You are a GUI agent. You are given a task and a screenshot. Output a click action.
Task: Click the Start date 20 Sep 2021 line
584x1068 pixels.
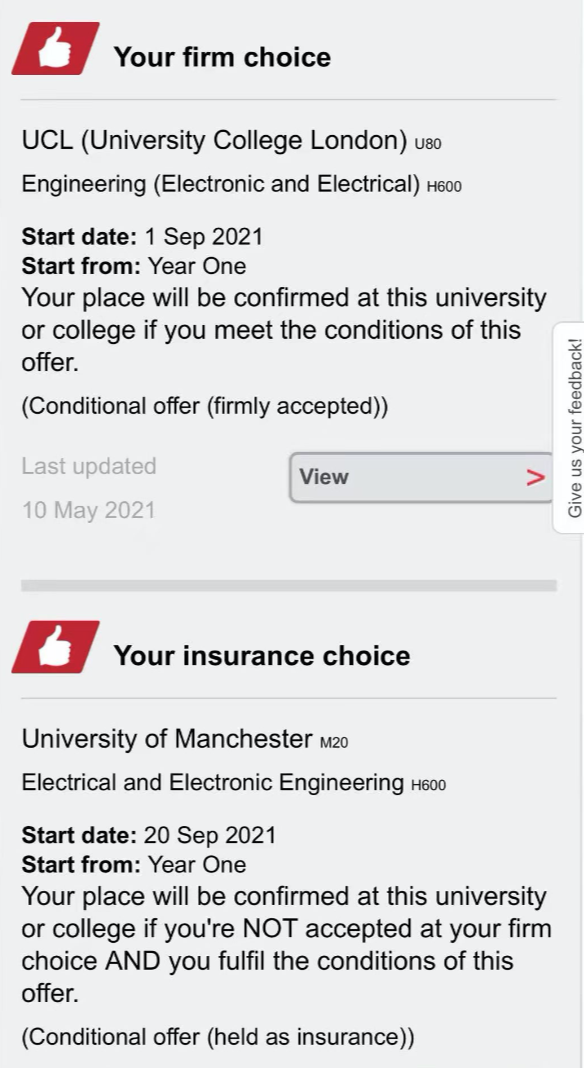(x=149, y=835)
